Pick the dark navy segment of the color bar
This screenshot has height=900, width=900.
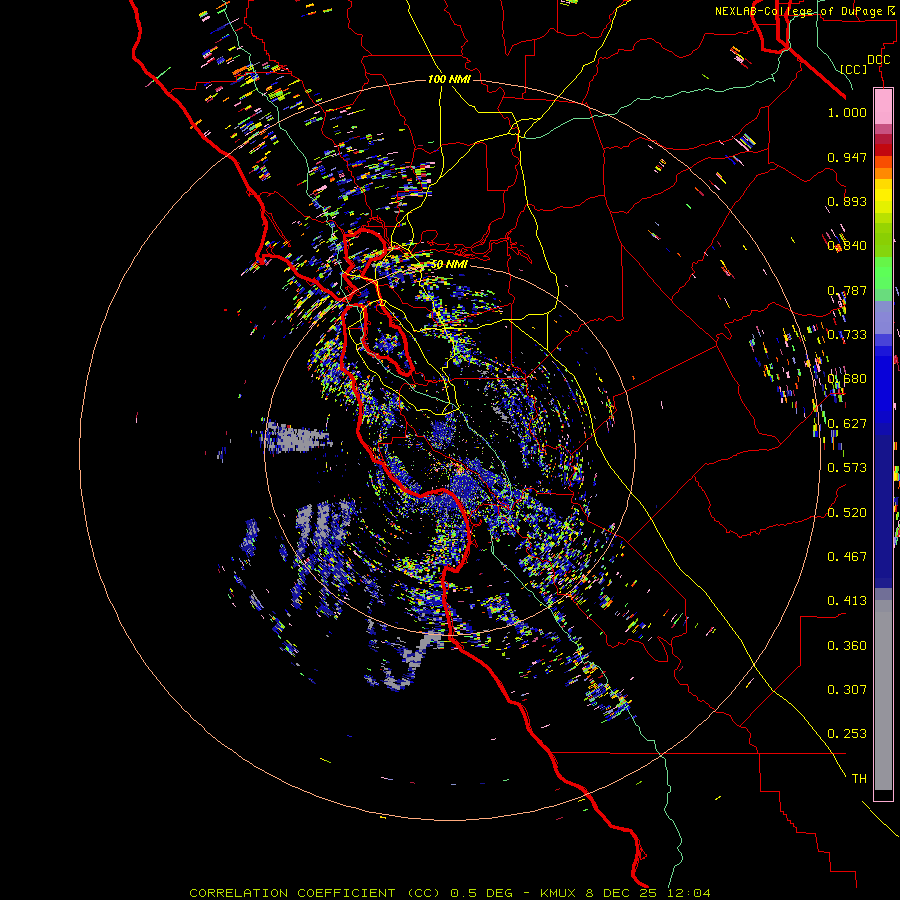(883, 511)
